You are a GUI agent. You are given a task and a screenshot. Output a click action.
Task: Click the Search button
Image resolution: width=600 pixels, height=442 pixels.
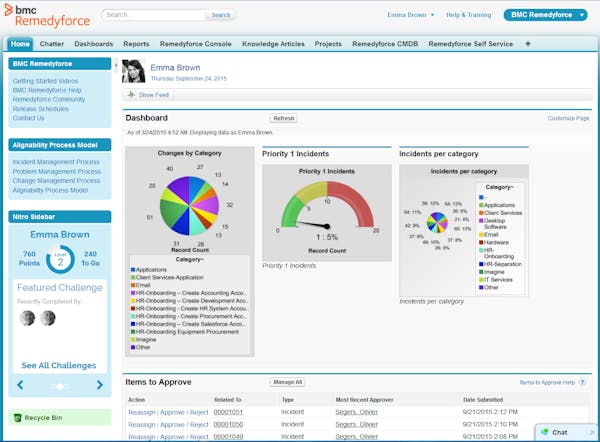(x=221, y=15)
